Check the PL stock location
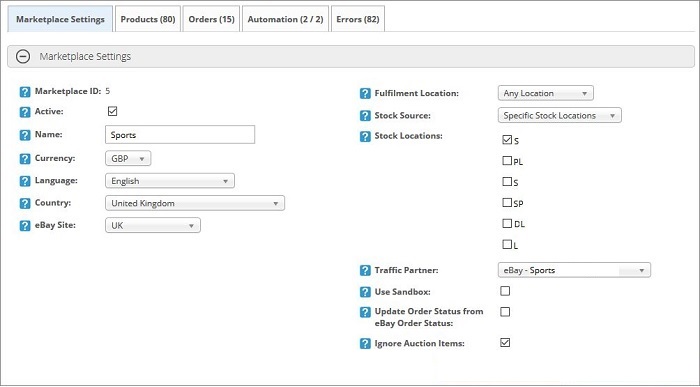This screenshot has width=700, height=387. pos(507,161)
